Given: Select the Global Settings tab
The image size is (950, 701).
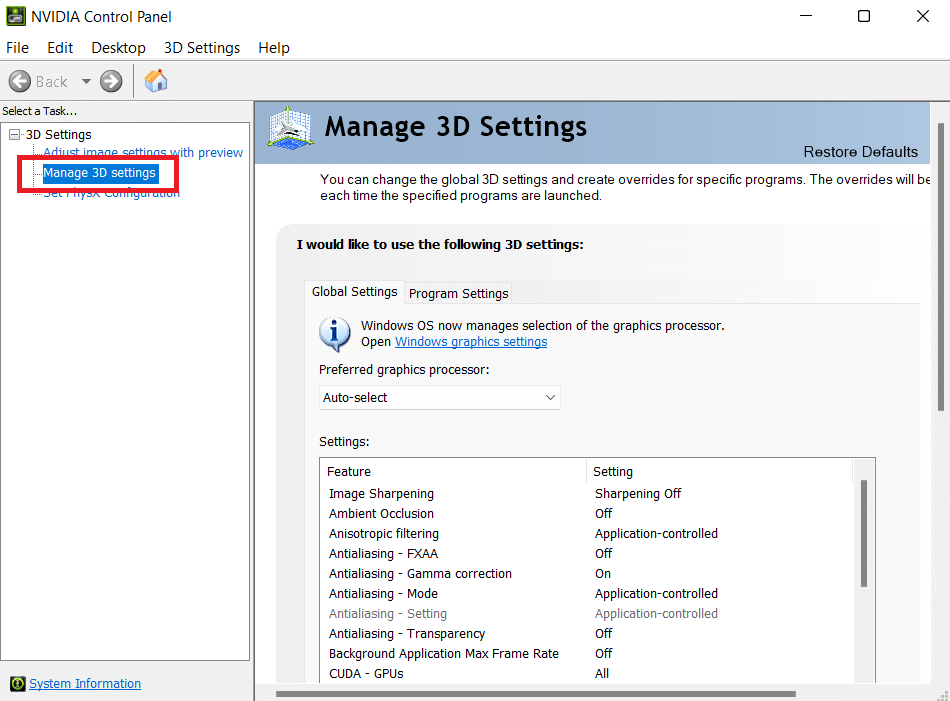Looking at the screenshot, I should click(354, 291).
